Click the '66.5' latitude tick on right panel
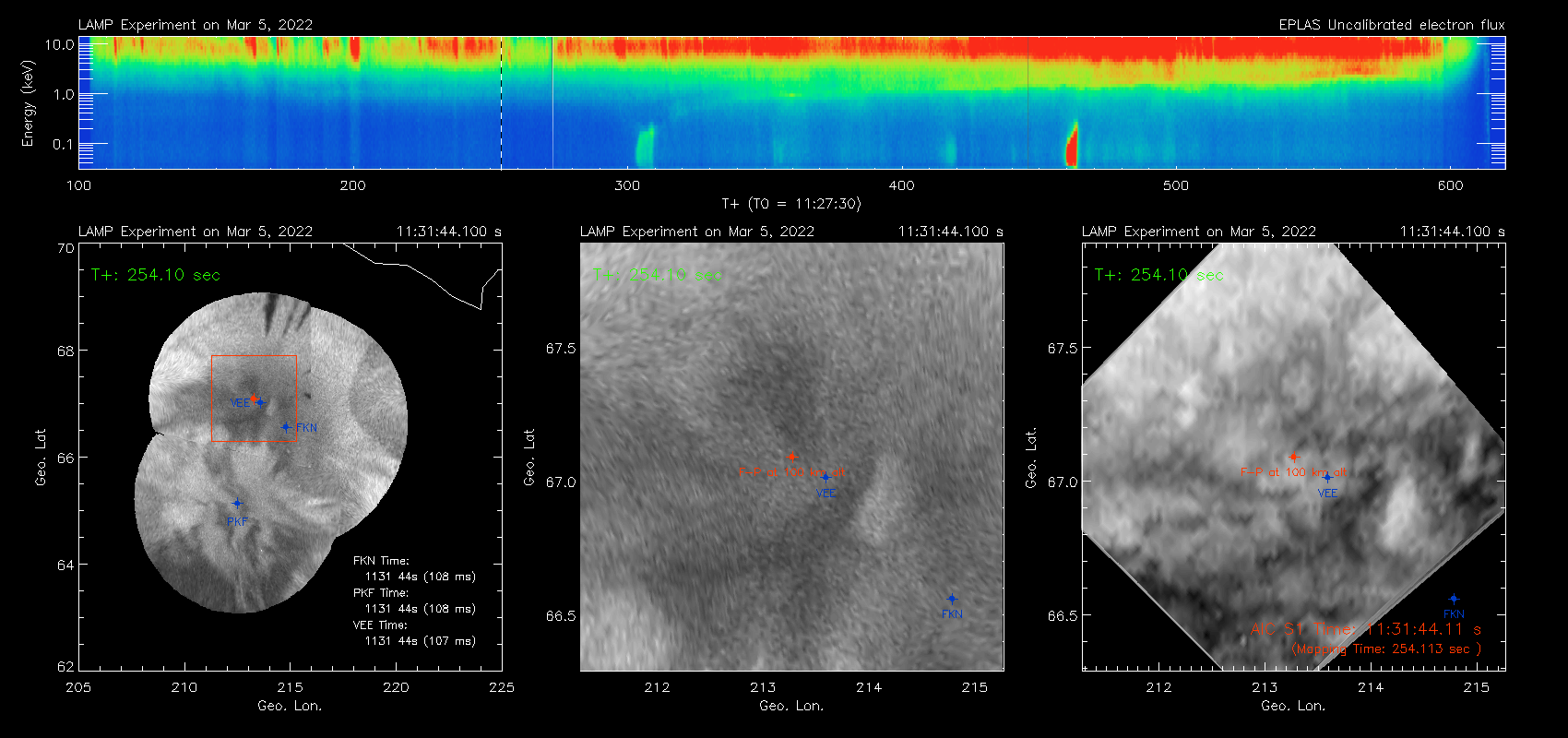Image resolution: width=1568 pixels, height=738 pixels. pos(1063,616)
